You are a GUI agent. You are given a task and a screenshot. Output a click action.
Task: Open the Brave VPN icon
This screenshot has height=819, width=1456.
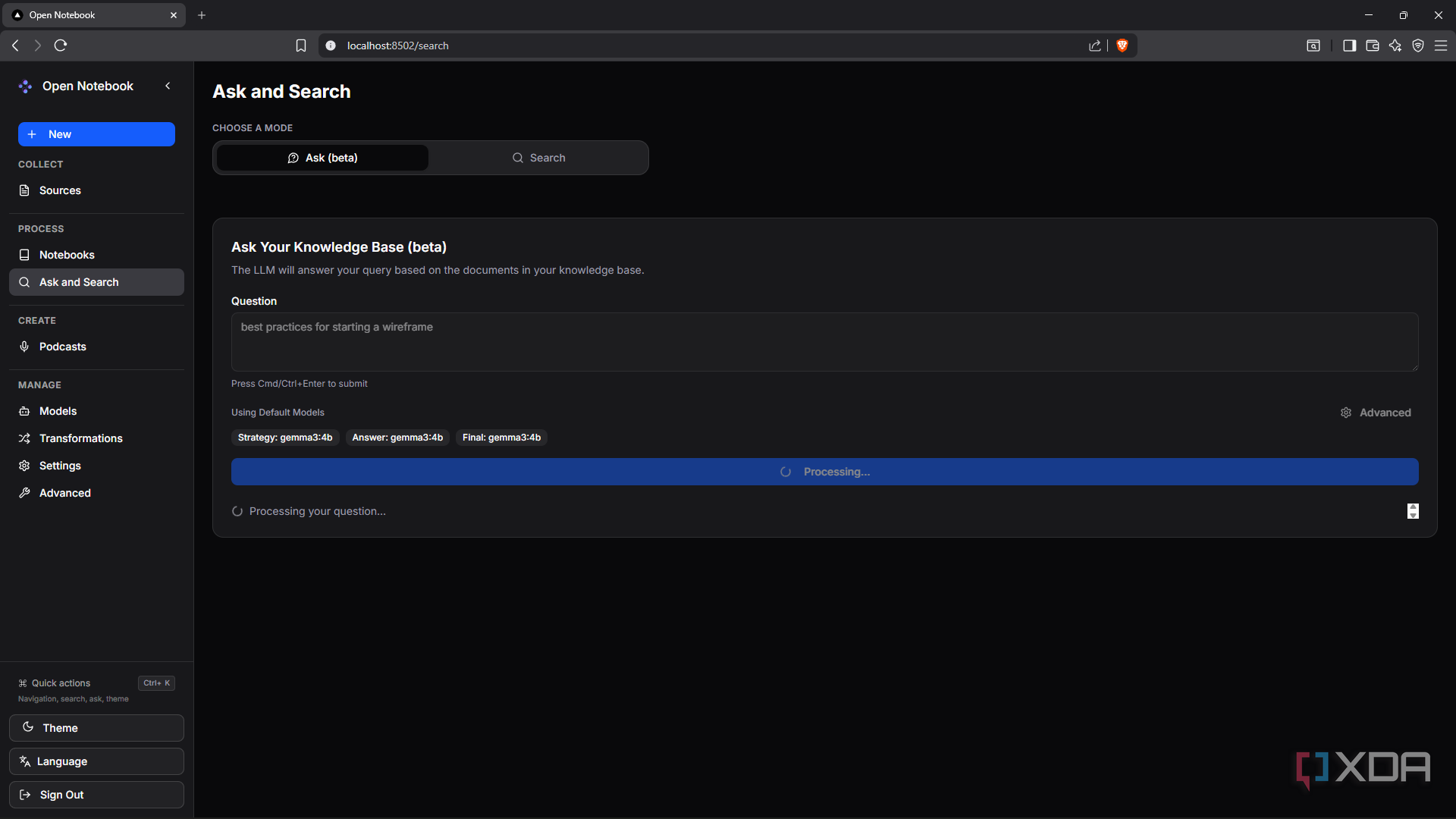pos(1417,45)
